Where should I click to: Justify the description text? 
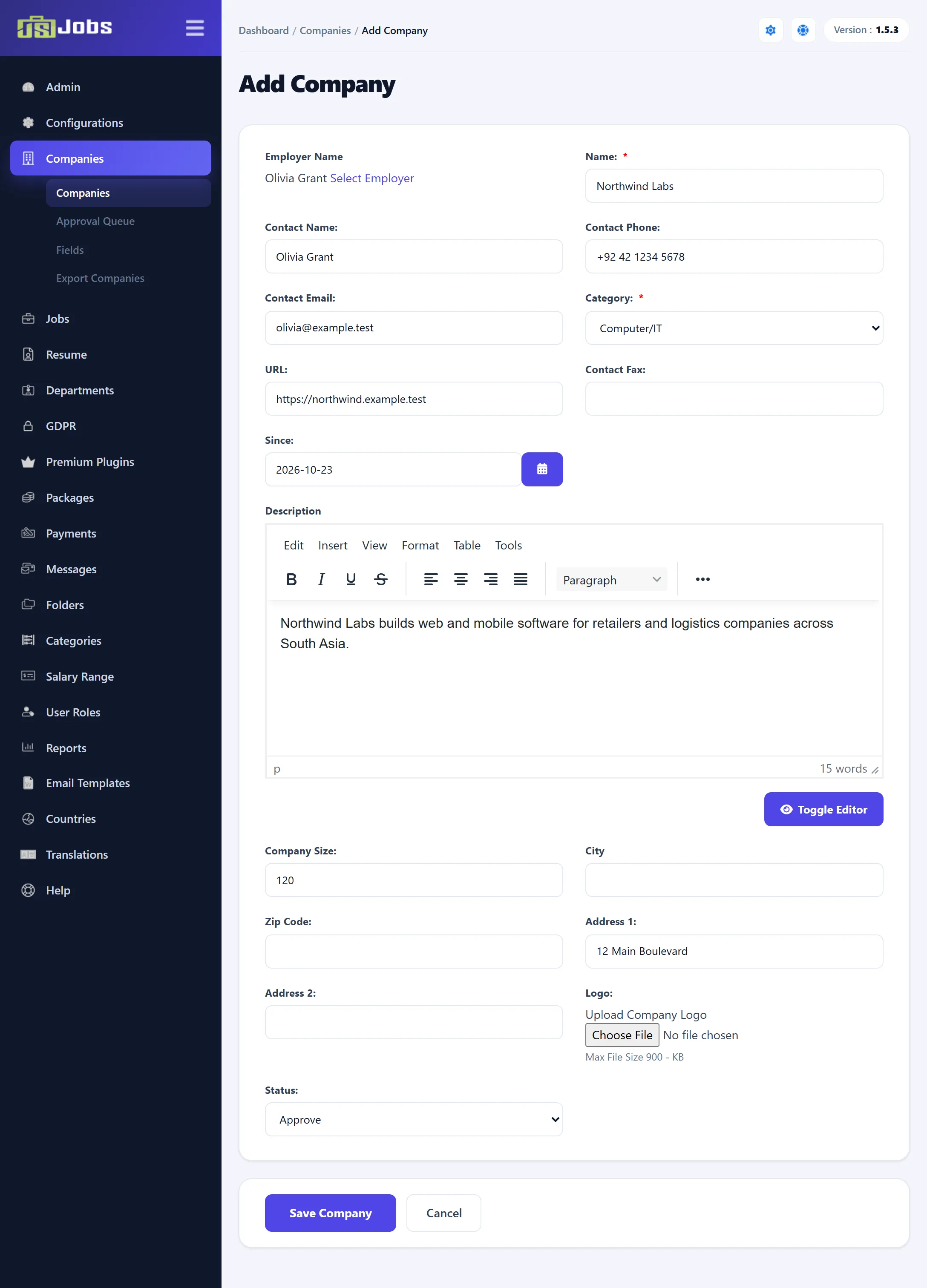pos(520,579)
